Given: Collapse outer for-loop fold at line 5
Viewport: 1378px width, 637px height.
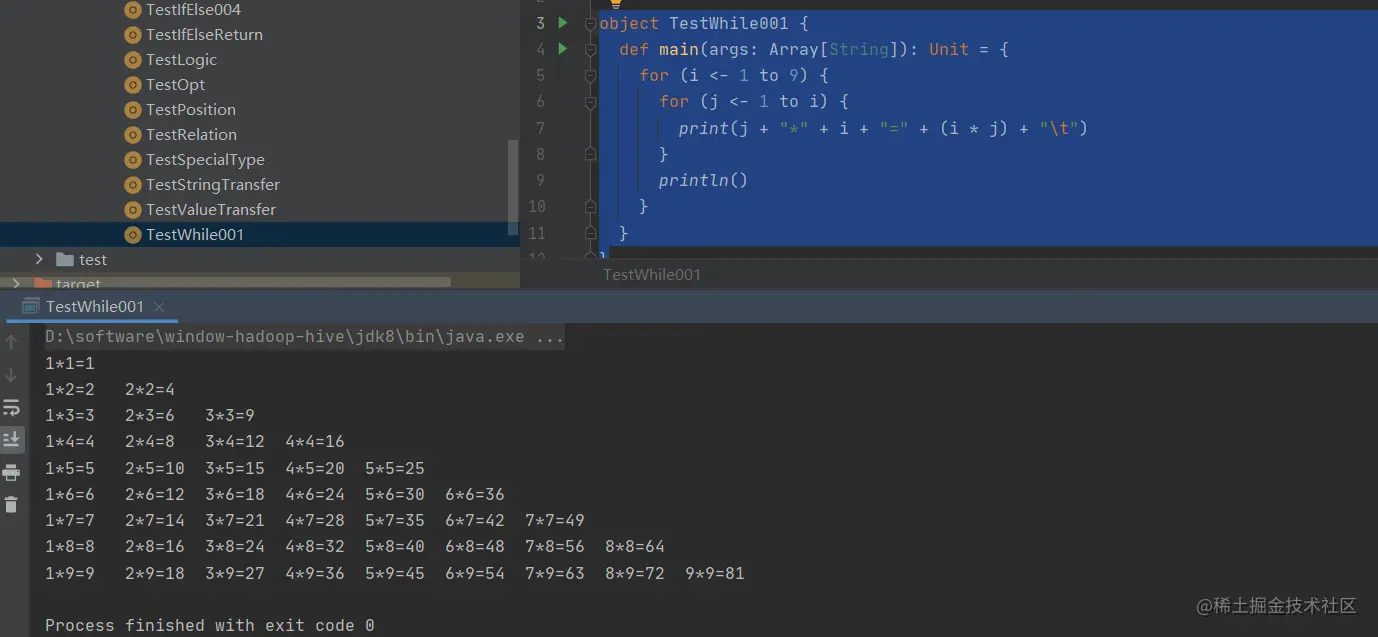Looking at the screenshot, I should tap(590, 75).
